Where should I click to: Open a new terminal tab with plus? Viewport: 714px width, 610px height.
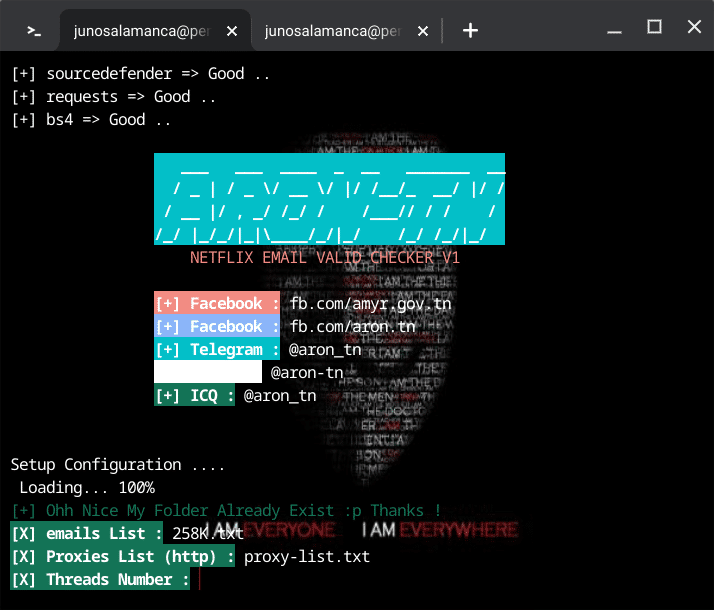pyautogui.click(x=470, y=31)
